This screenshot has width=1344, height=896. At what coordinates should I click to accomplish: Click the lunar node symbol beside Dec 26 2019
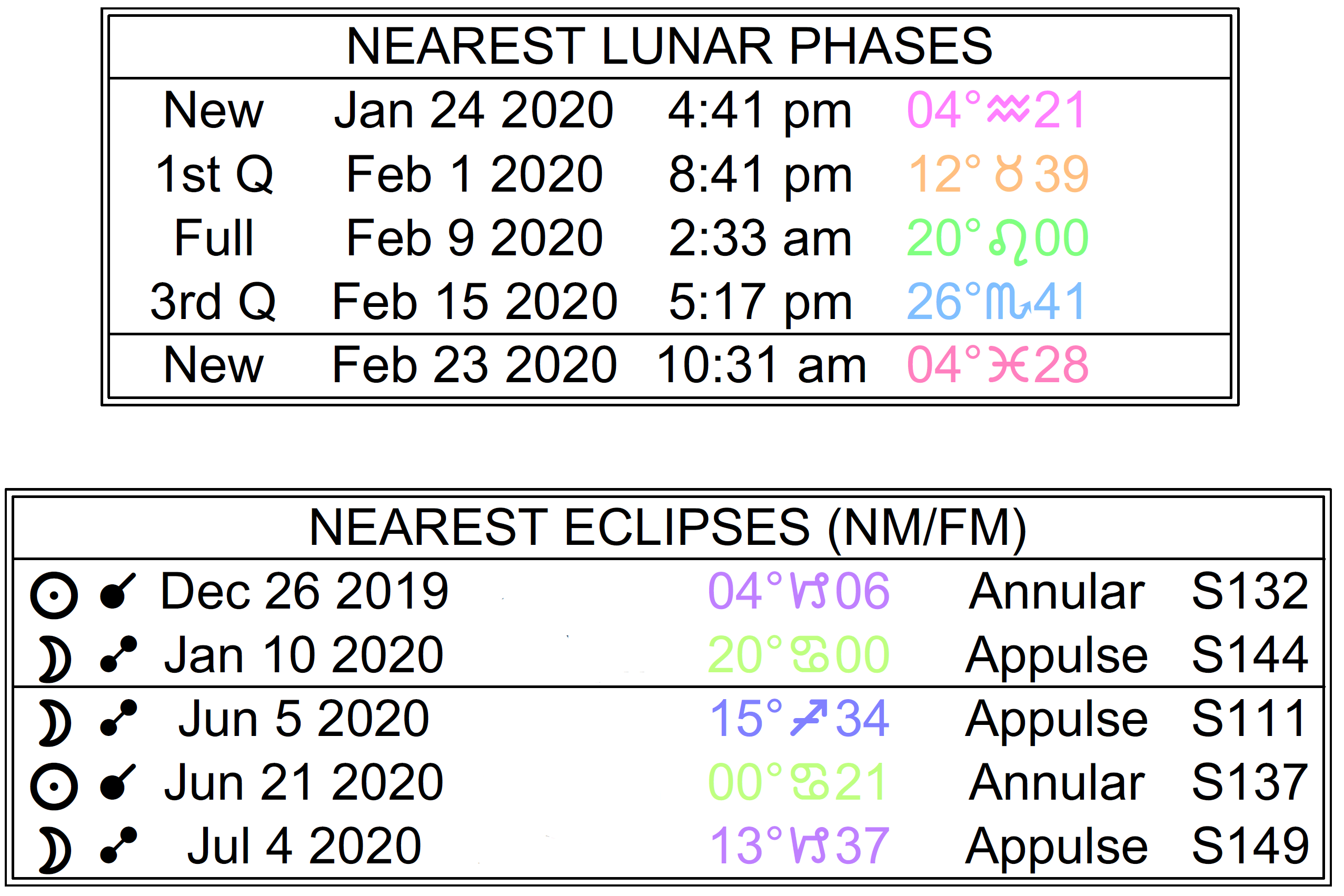118,591
